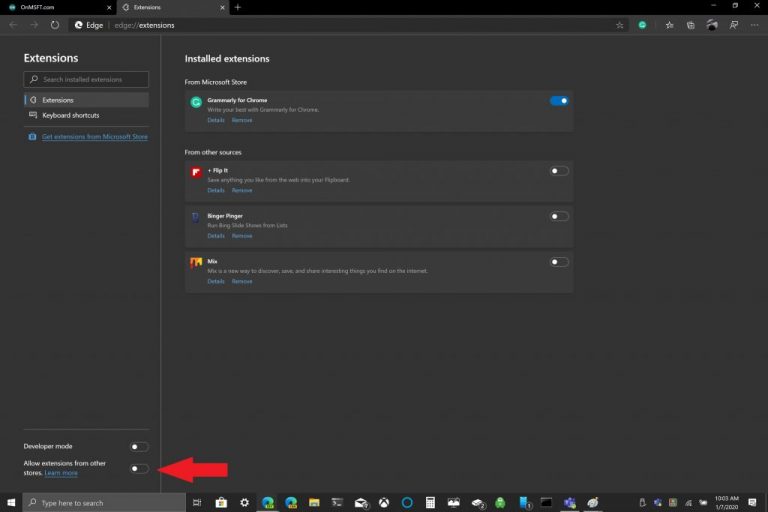The image size is (768, 512).
Task: Close the Extensions tab
Action: (222, 7)
